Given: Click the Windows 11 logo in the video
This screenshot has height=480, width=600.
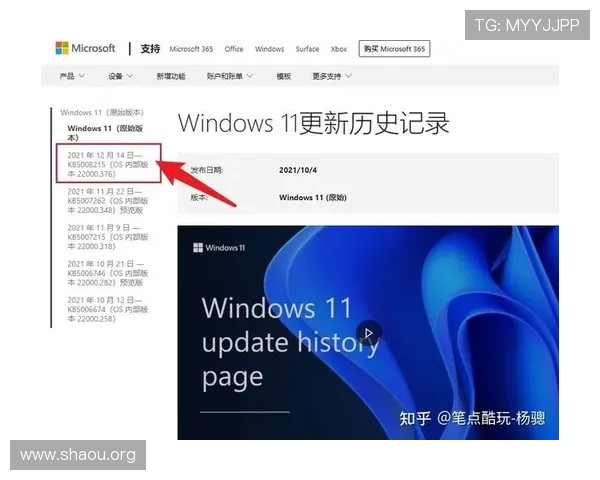Looking at the screenshot, I should 219,248.
